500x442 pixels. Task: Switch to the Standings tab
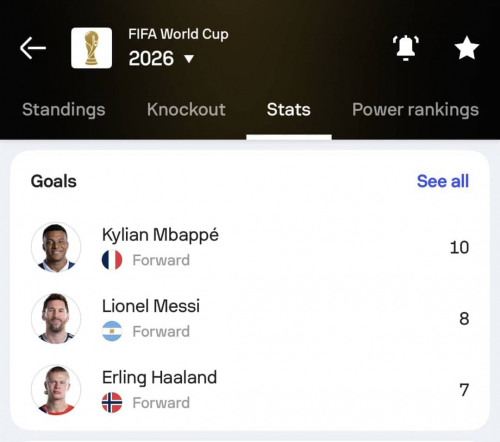64,110
